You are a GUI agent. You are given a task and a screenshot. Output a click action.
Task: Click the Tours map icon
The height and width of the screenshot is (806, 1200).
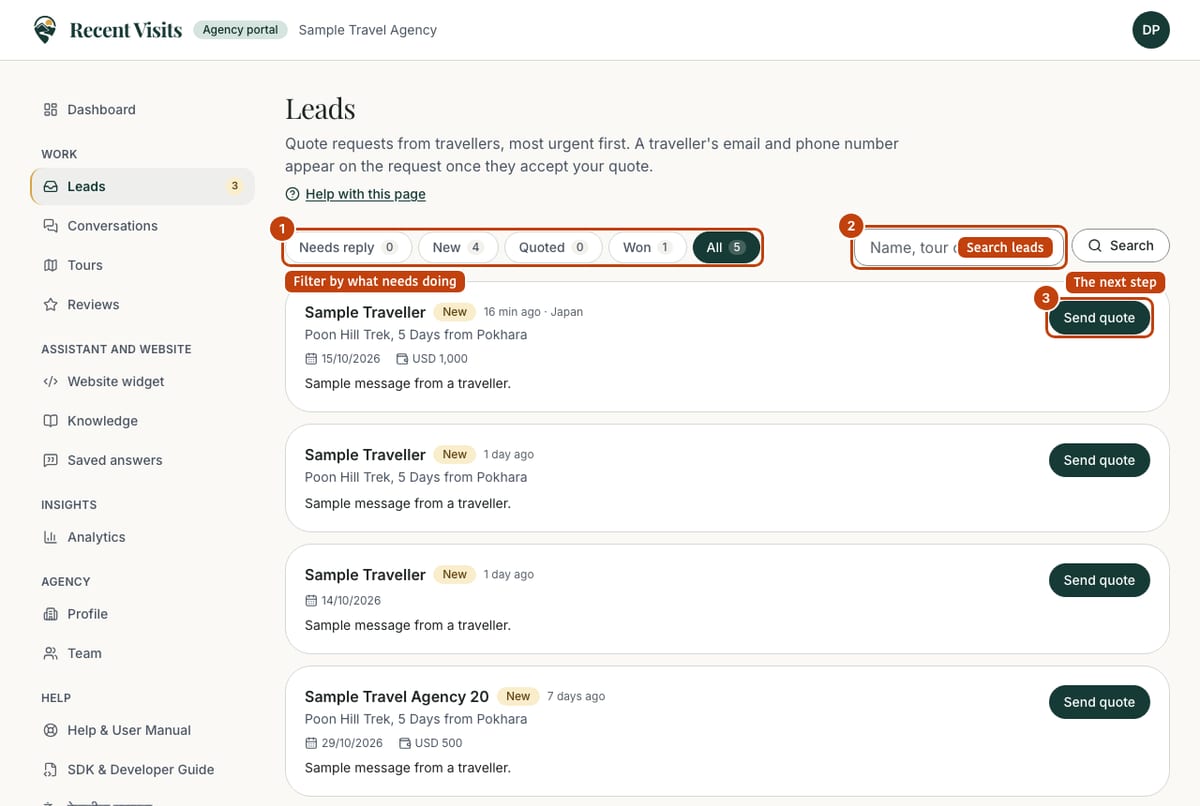[50, 265]
